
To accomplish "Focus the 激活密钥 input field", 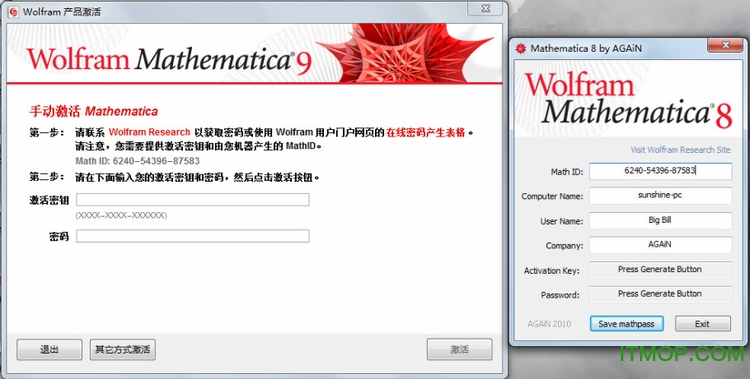I will tap(193, 200).
